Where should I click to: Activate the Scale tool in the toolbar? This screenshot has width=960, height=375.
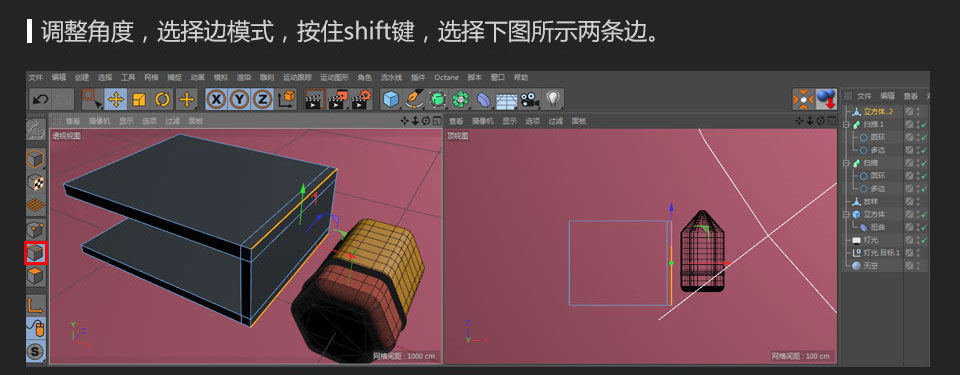tap(140, 99)
